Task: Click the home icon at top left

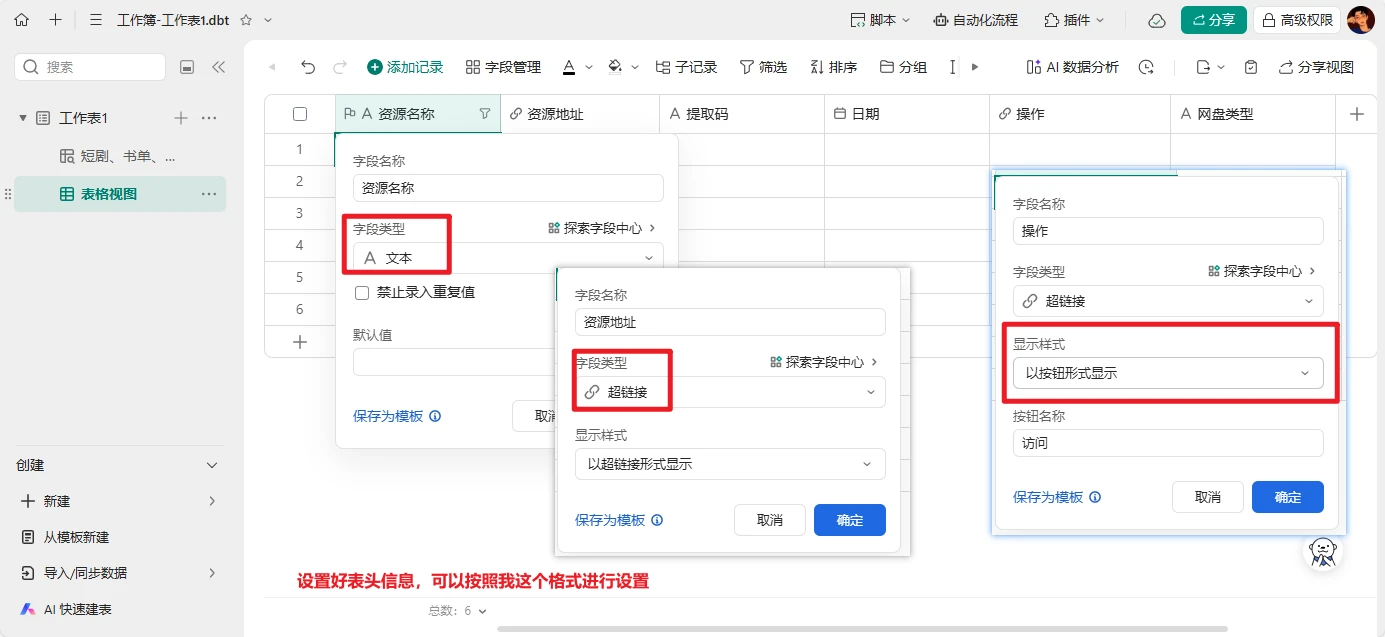Action: click(x=21, y=20)
